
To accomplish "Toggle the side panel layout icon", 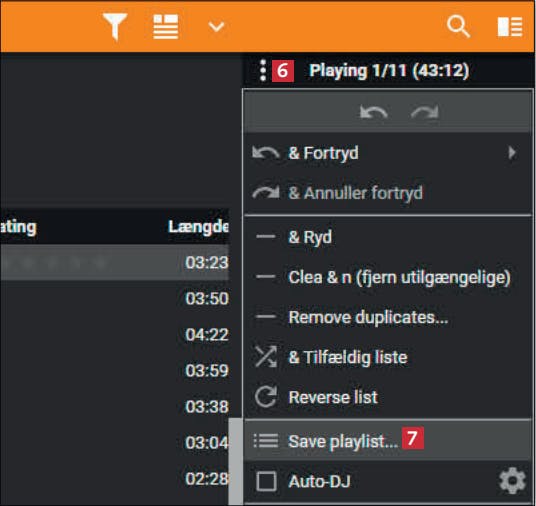I will 510,27.
